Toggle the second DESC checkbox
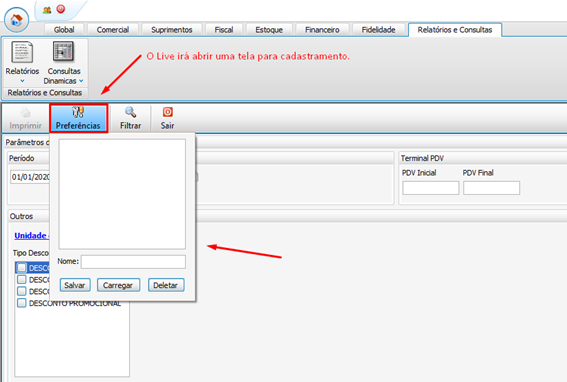Viewport: 567px width, 382px height. point(22,280)
